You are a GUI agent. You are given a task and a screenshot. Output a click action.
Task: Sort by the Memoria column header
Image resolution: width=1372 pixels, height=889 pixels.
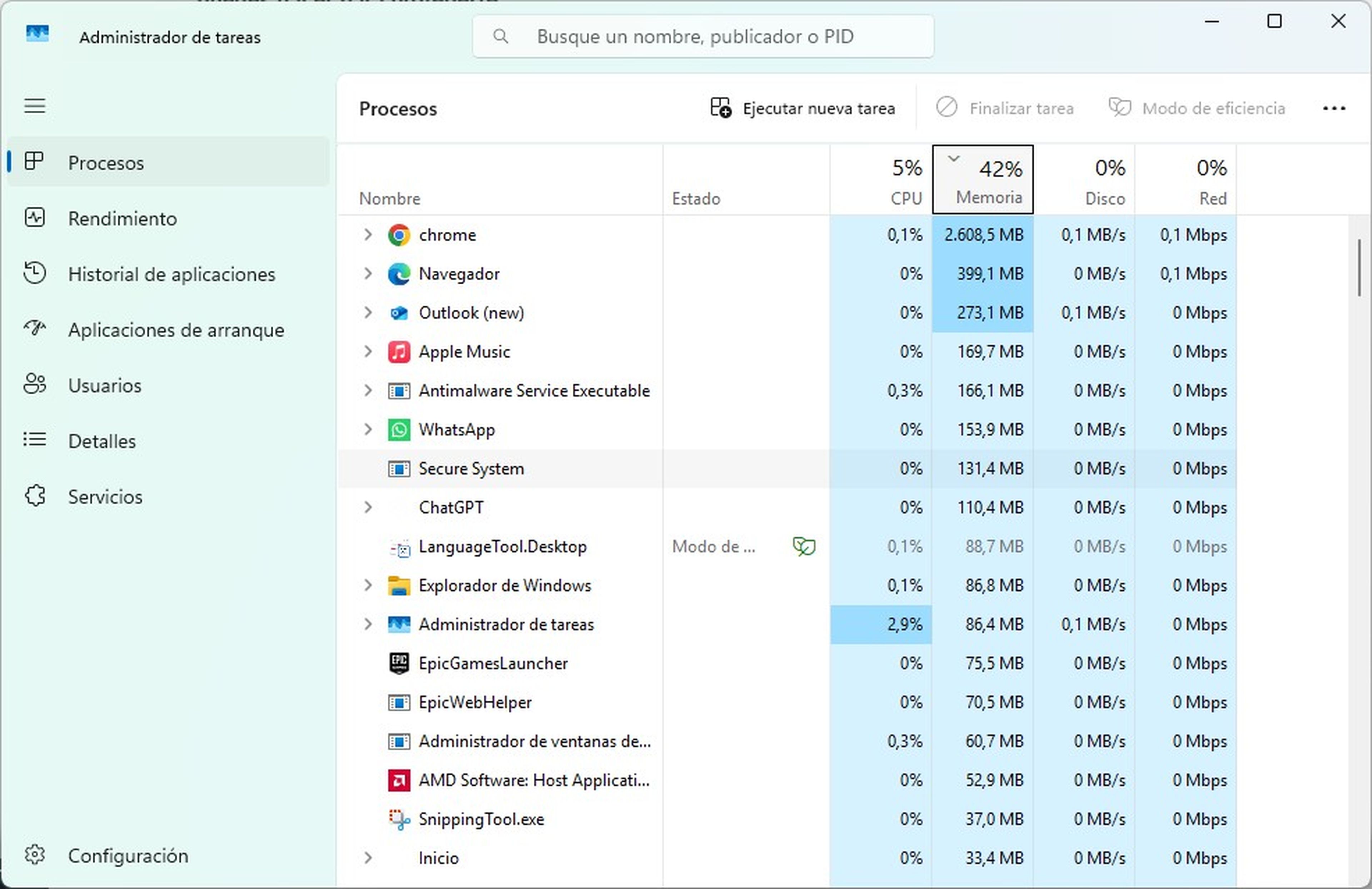coord(983,180)
